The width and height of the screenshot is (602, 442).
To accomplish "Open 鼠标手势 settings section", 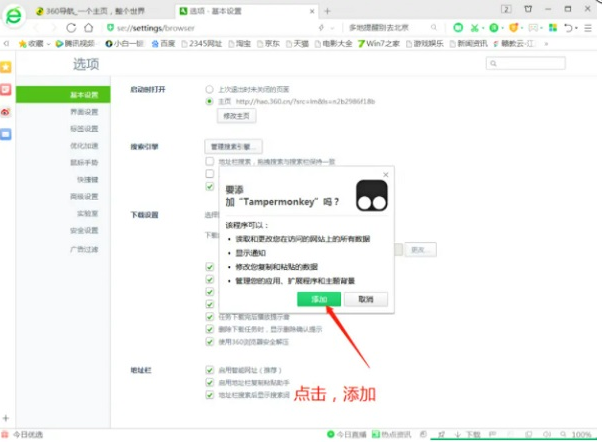I will (x=84, y=162).
